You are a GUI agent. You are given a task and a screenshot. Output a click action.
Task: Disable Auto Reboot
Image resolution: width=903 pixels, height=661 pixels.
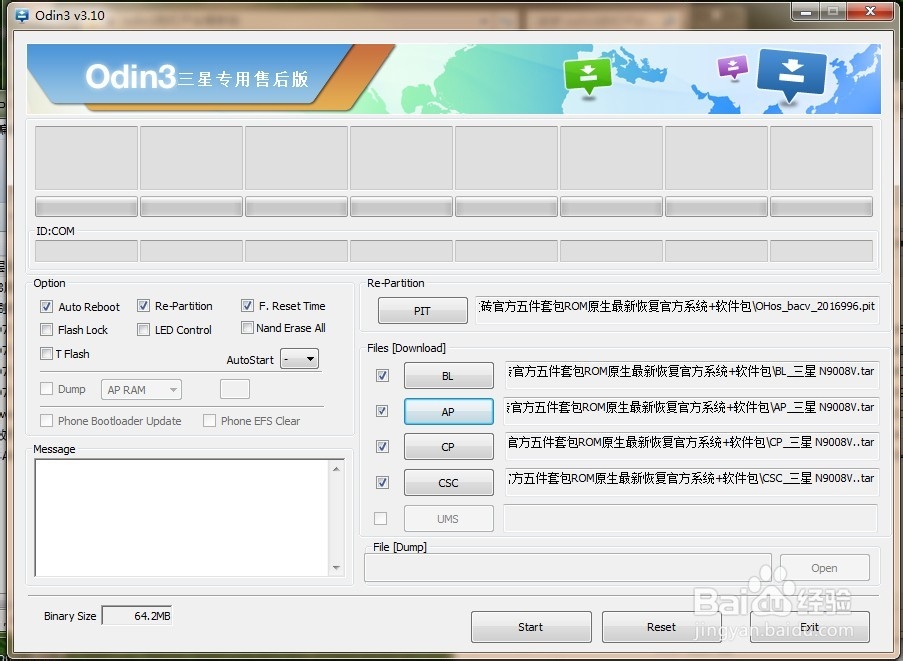point(46,306)
